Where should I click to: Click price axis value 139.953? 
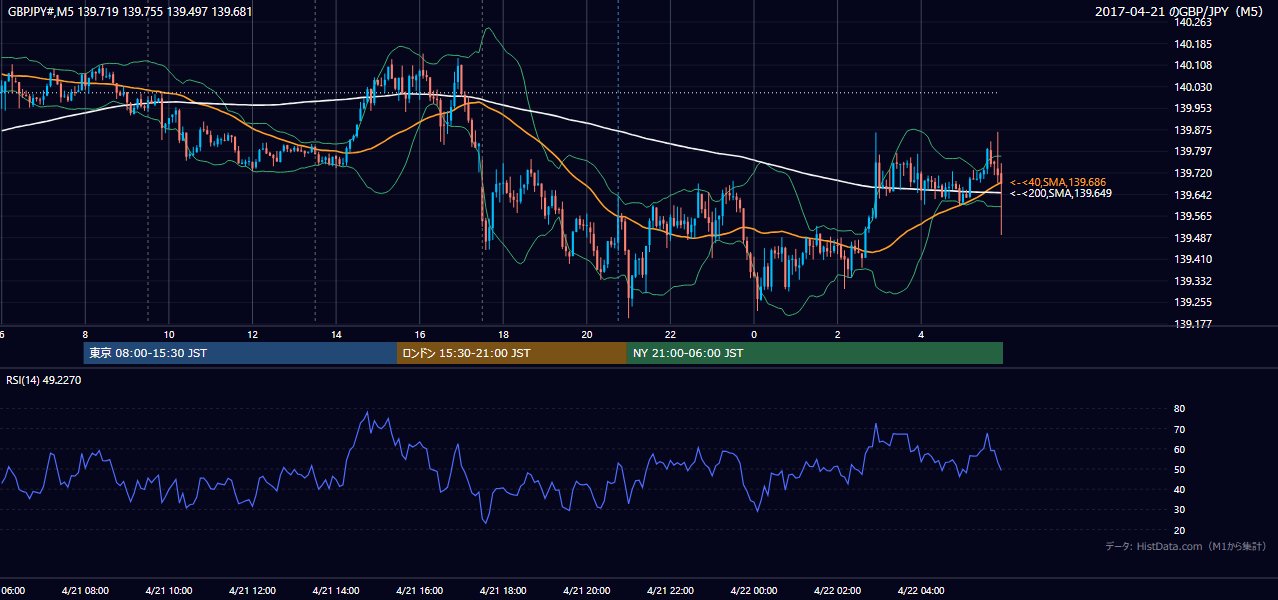pyautogui.click(x=1195, y=108)
